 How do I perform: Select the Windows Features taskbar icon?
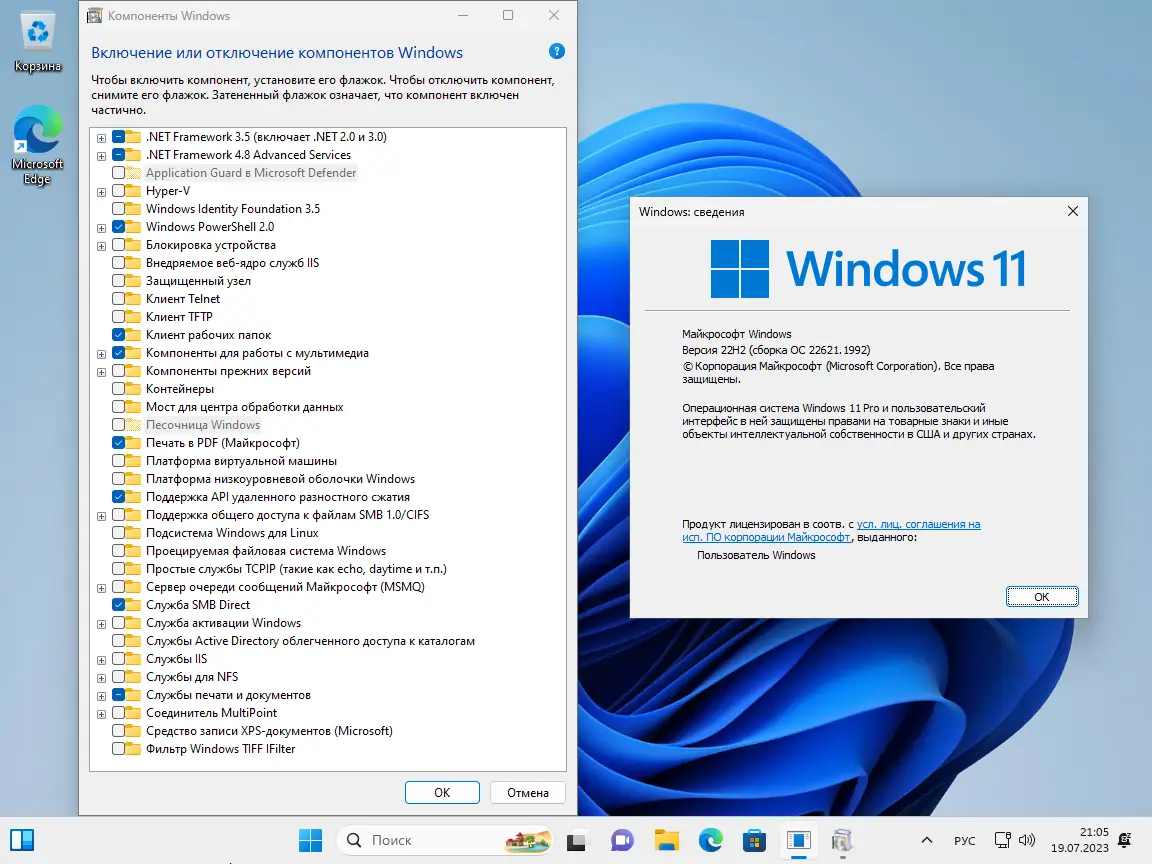coord(843,840)
